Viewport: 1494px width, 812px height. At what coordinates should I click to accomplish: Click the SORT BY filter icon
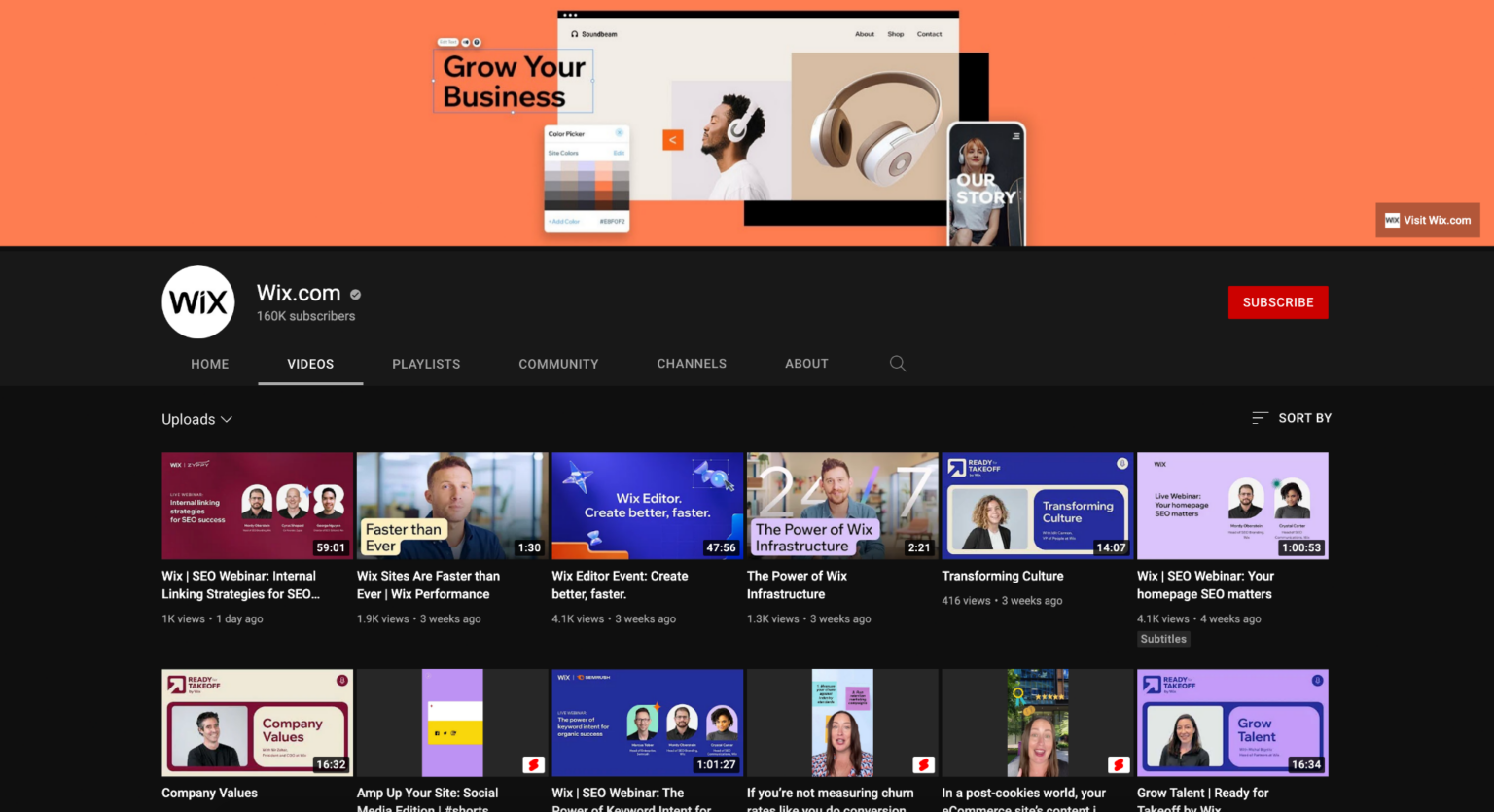click(1260, 418)
